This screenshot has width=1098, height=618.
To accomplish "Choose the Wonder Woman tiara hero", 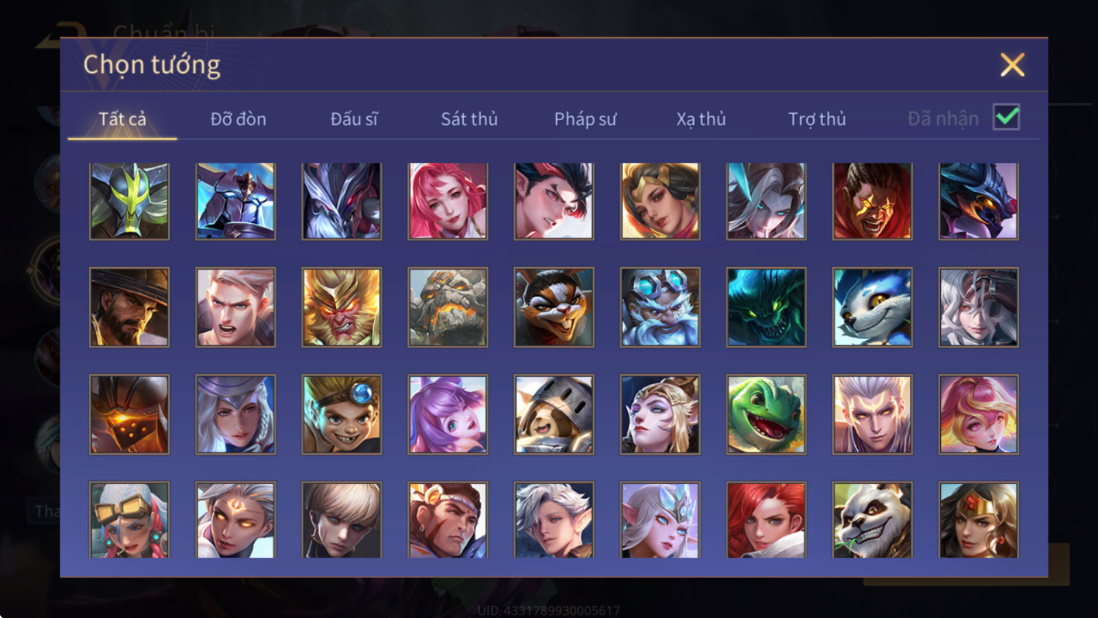I will (978, 520).
